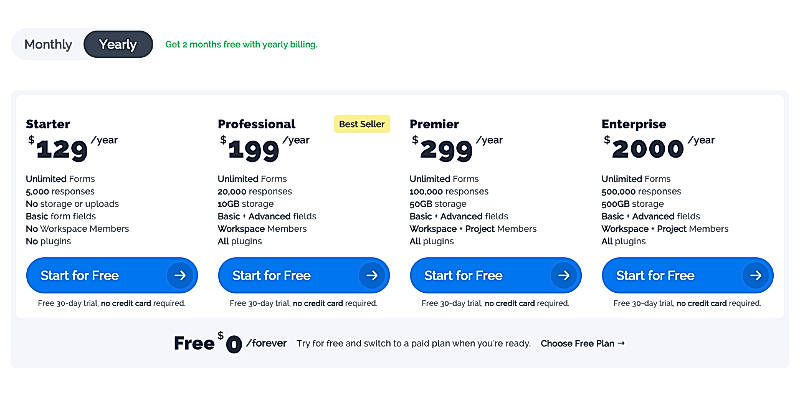800x400 pixels.
Task: Click arrow icon on Enterprise plan button
Action: [x=754, y=275]
